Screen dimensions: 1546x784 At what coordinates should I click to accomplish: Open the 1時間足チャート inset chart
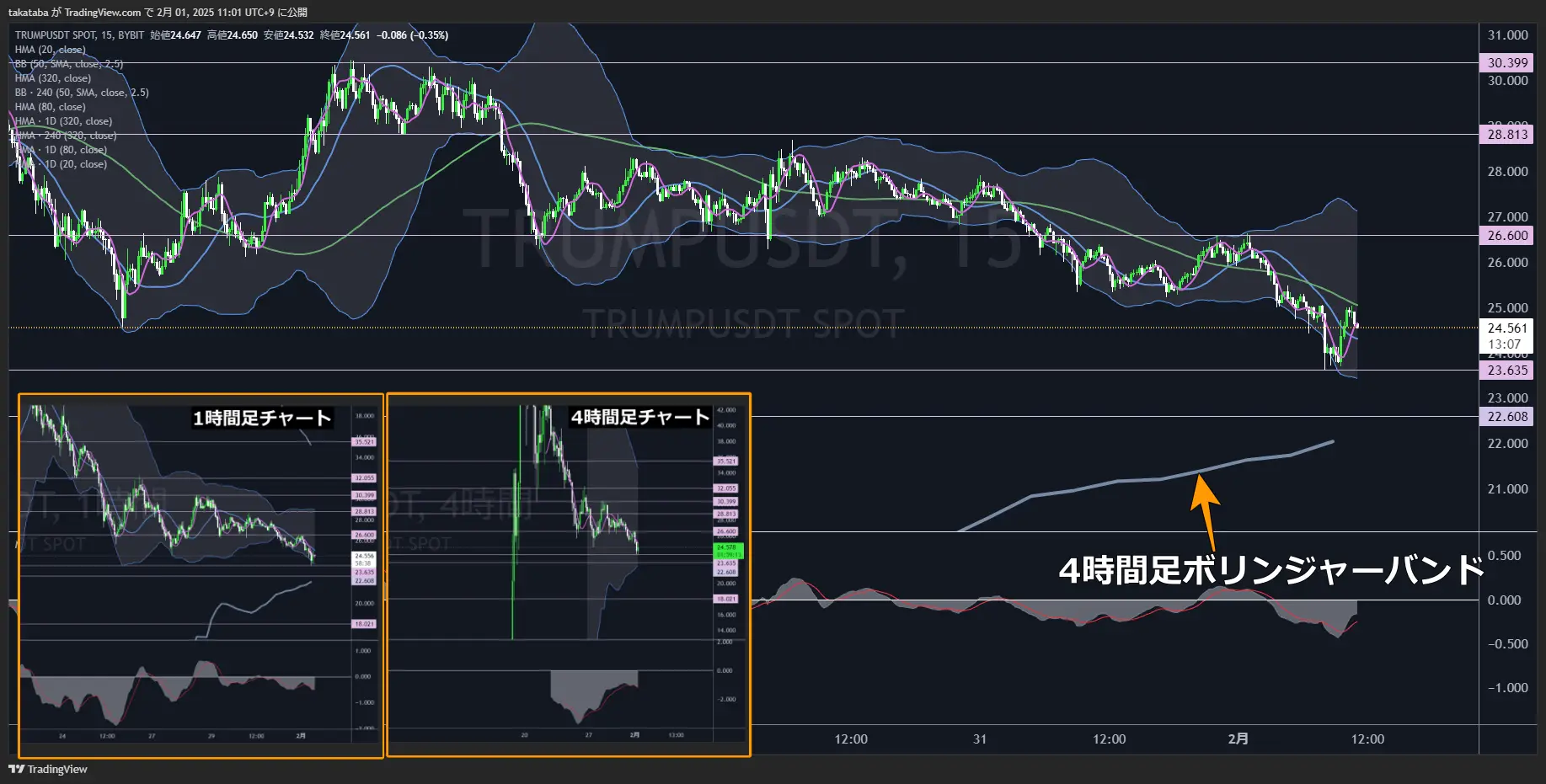click(201, 576)
